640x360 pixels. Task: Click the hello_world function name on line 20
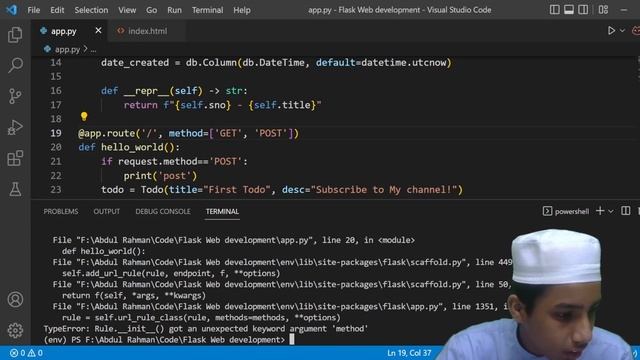pos(132,147)
